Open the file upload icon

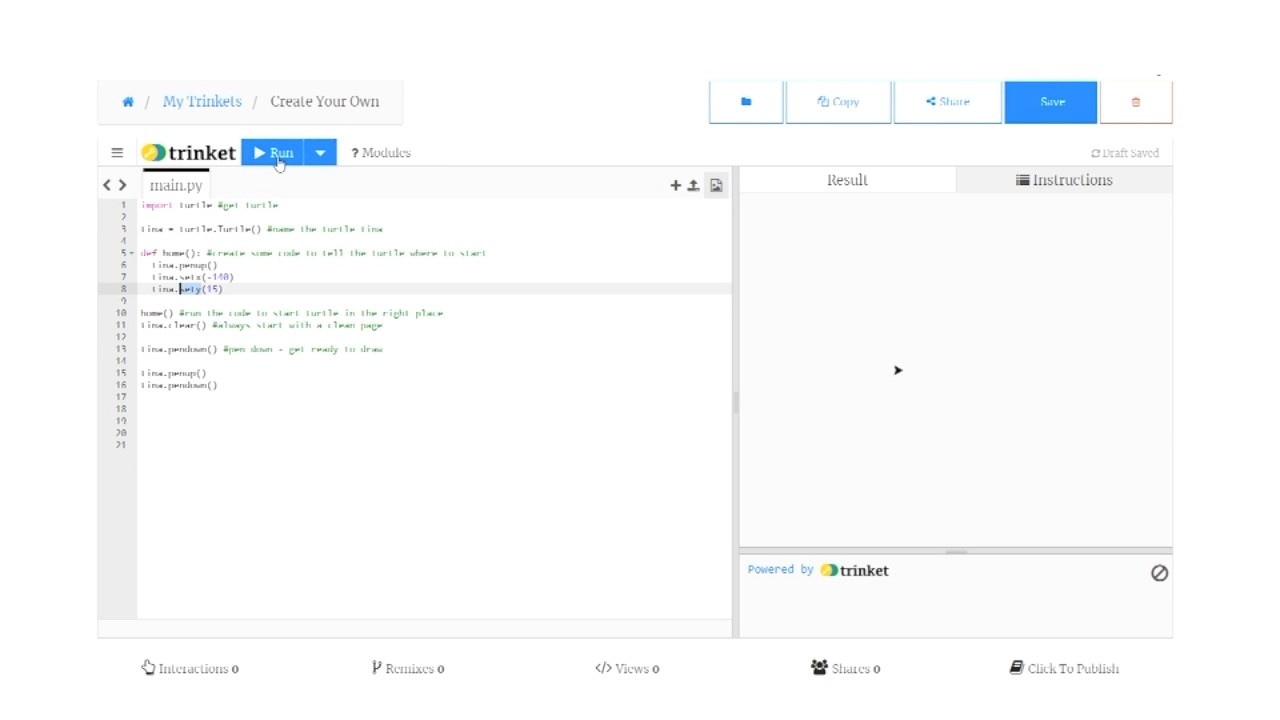tap(694, 185)
